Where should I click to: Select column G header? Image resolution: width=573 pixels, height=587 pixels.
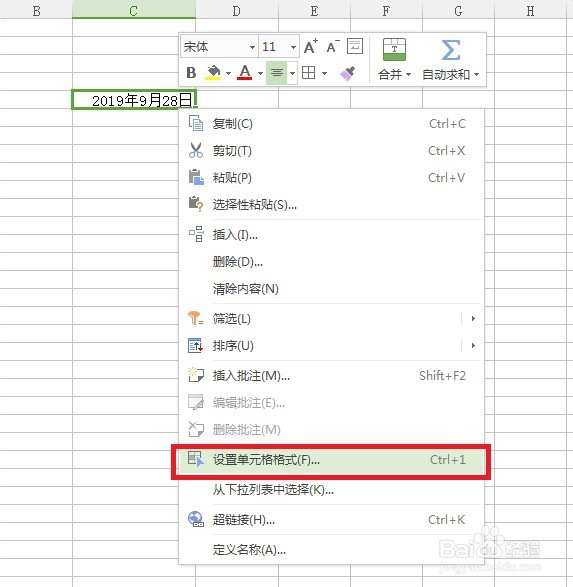(458, 9)
